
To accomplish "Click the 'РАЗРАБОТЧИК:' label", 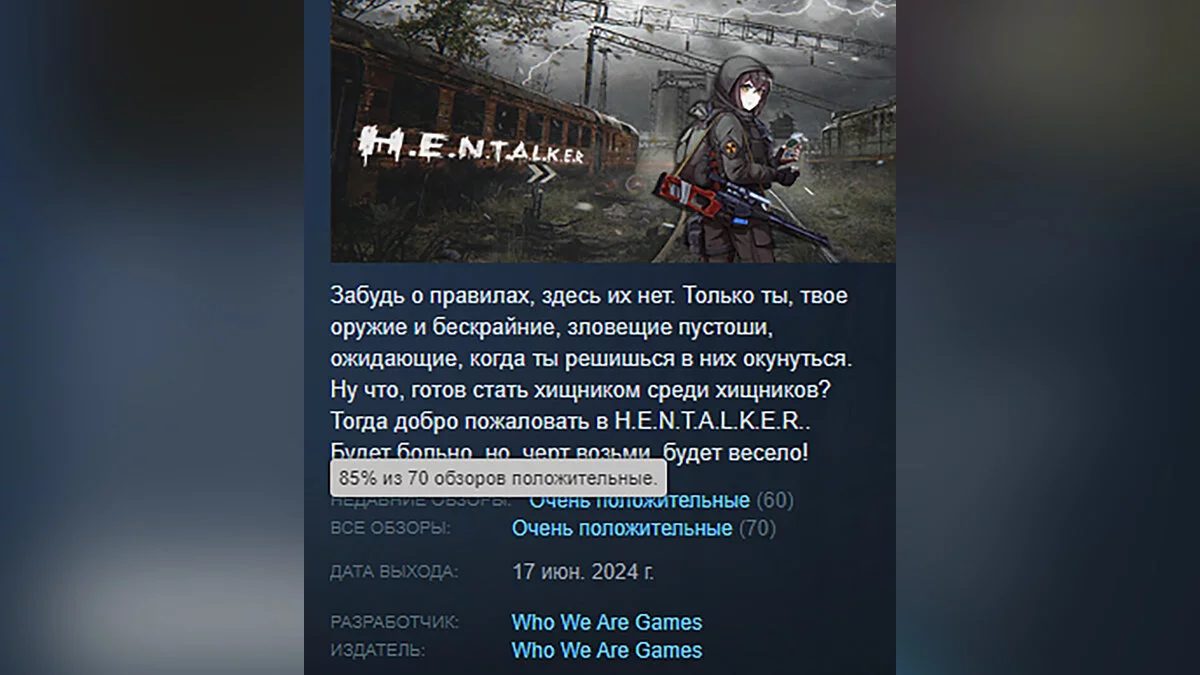I will pyautogui.click(x=395, y=622).
